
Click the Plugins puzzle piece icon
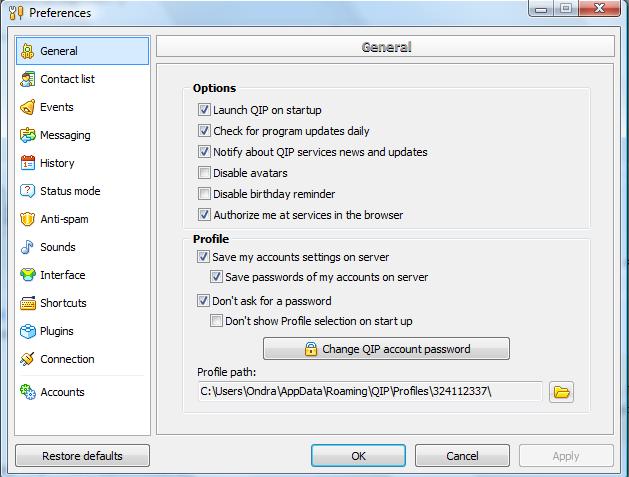(28, 332)
